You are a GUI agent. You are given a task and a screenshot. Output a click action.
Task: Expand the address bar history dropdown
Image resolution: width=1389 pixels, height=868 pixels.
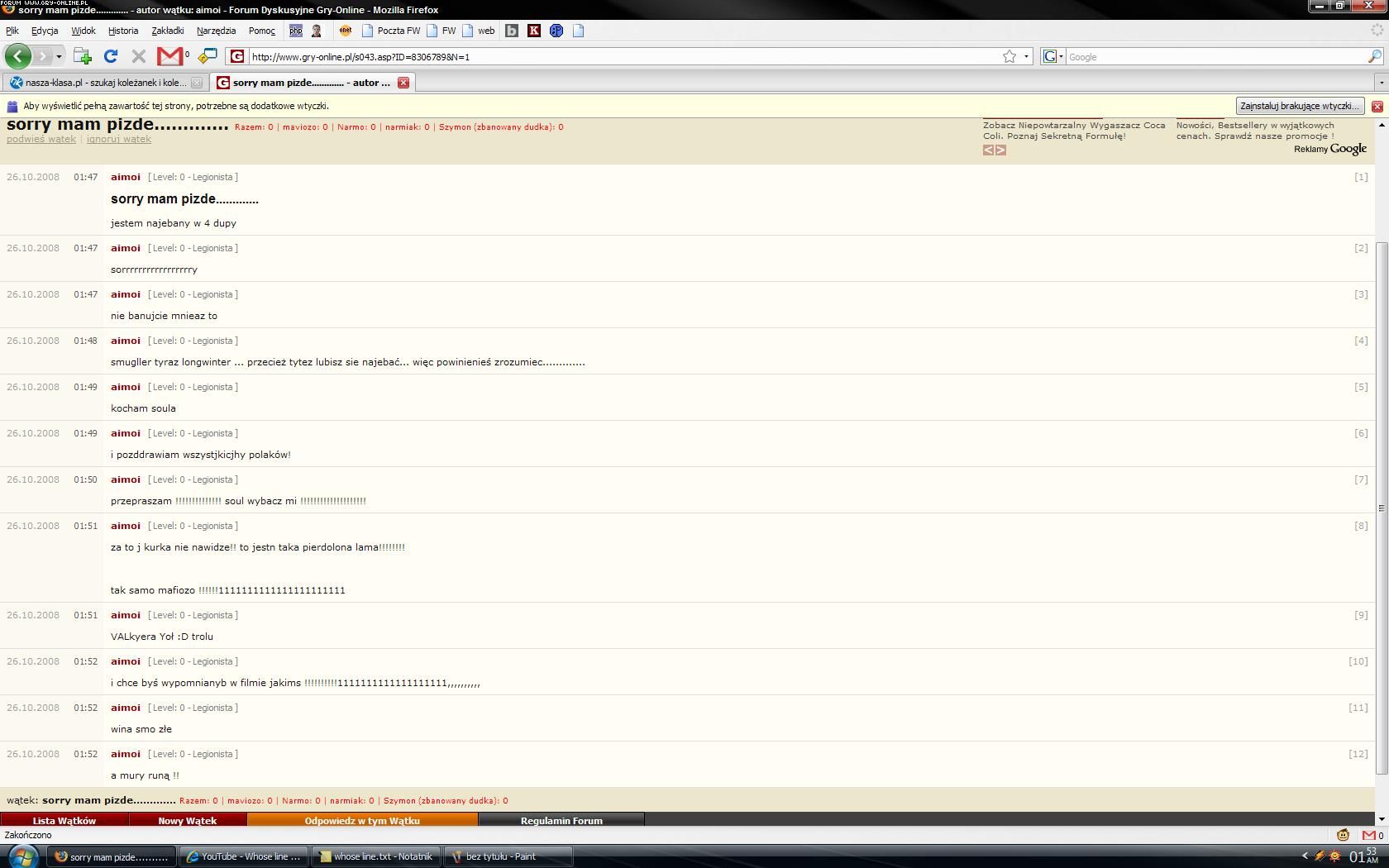[1027, 56]
